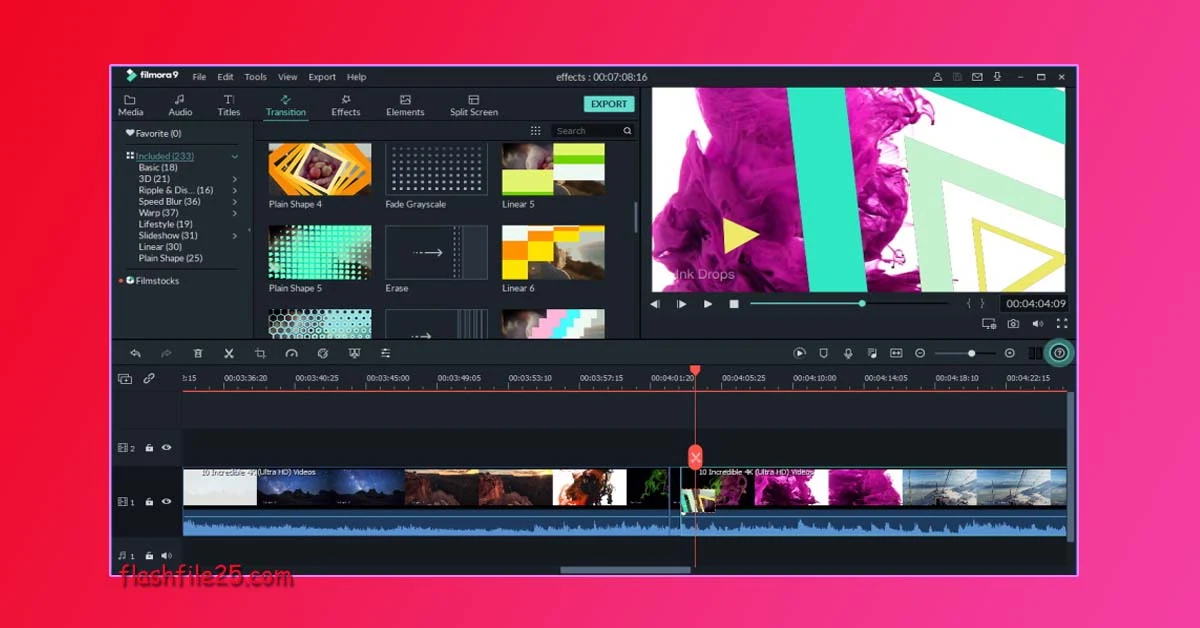Lock video track 2
The width and height of the screenshot is (1200, 628).
click(149, 448)
